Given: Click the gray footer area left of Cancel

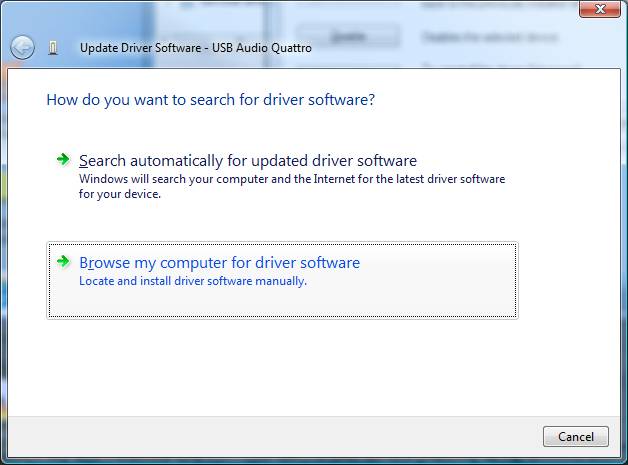Looking at the screenshot, I should 270,436.
